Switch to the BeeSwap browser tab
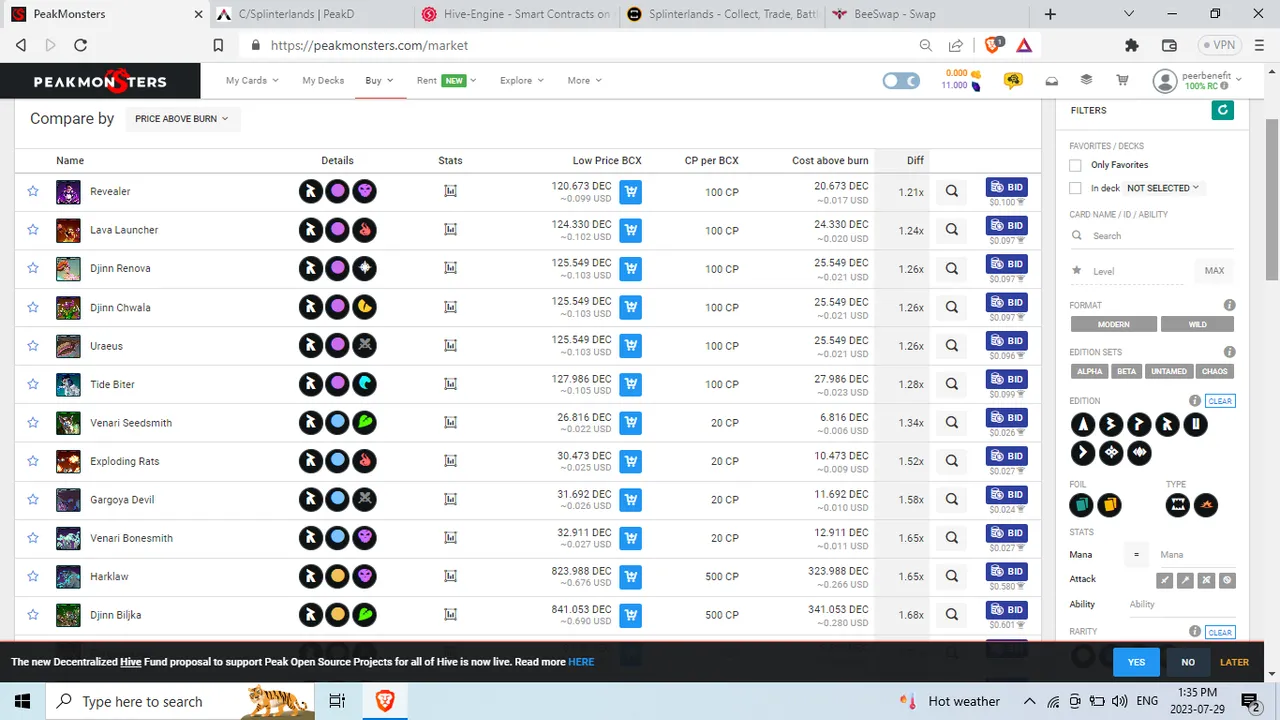 pyautogui.click(x=925, y=14)
